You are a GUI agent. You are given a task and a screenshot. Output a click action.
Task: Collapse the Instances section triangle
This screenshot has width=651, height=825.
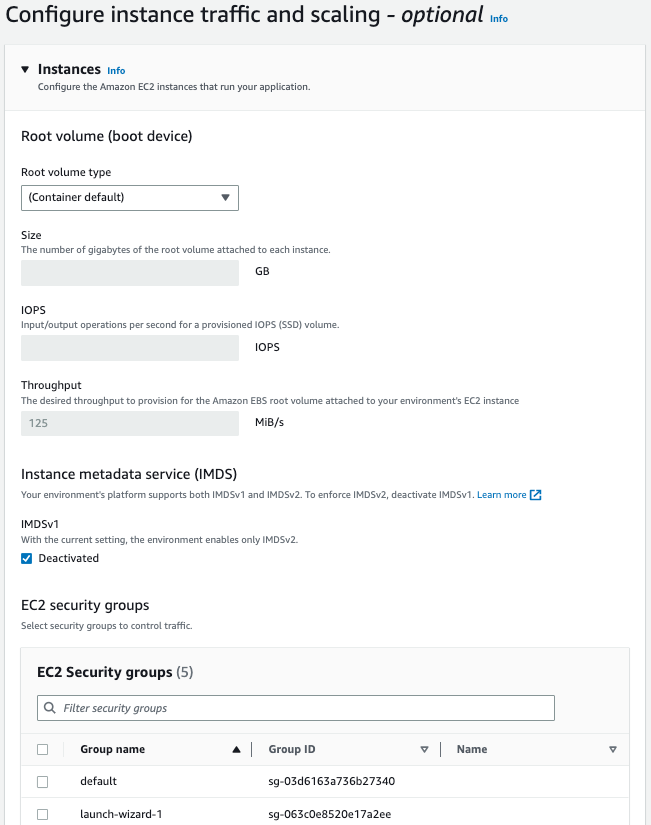coord(25,70)
